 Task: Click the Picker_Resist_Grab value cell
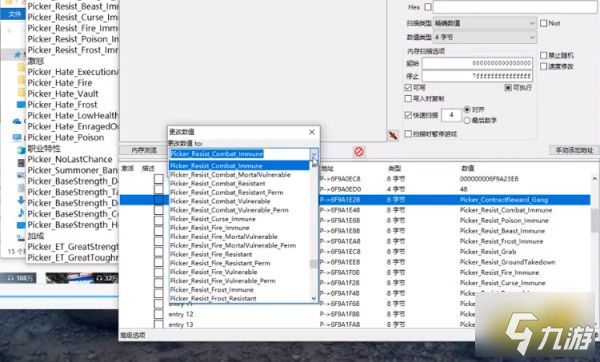click(x=488, y=251)
